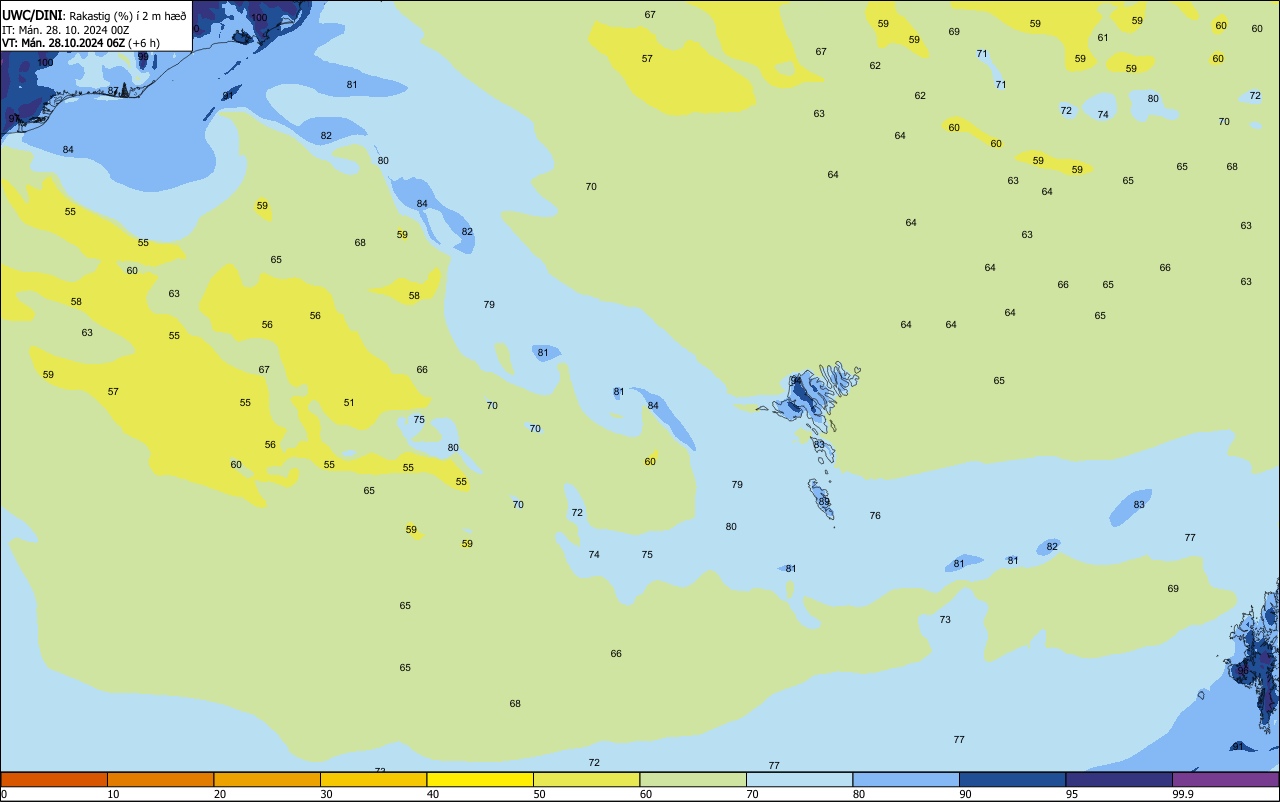Click the '(+6 h)' forecast offset text
The image size is (1280, 802).
click(144, 43)
